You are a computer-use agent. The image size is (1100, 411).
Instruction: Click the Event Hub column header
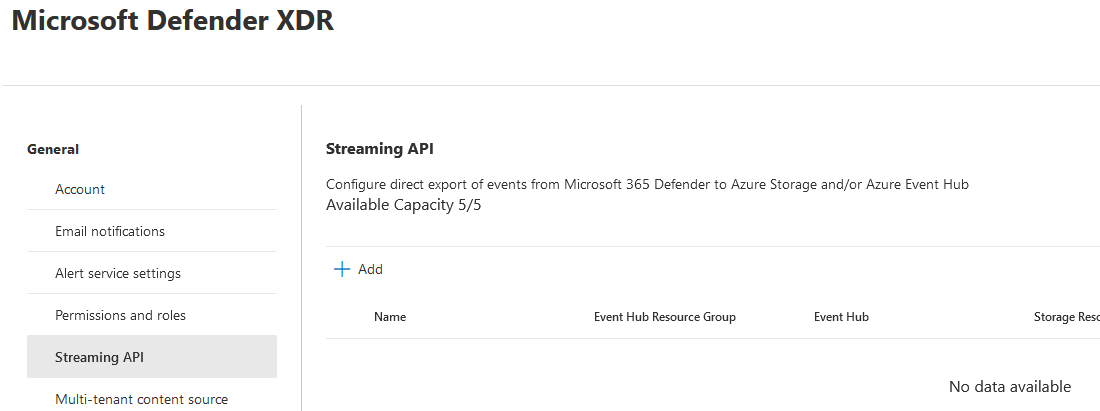841,317
